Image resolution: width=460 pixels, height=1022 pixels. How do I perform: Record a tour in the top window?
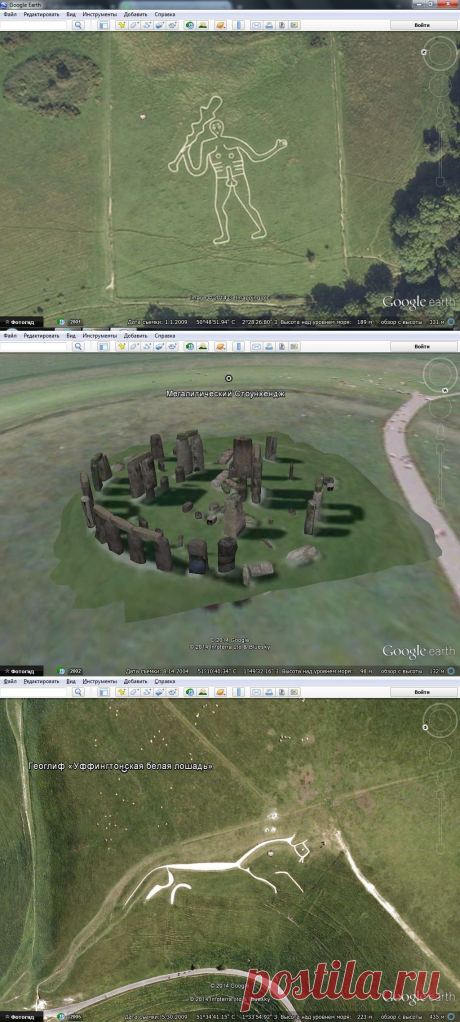click(x=173, y=25)
